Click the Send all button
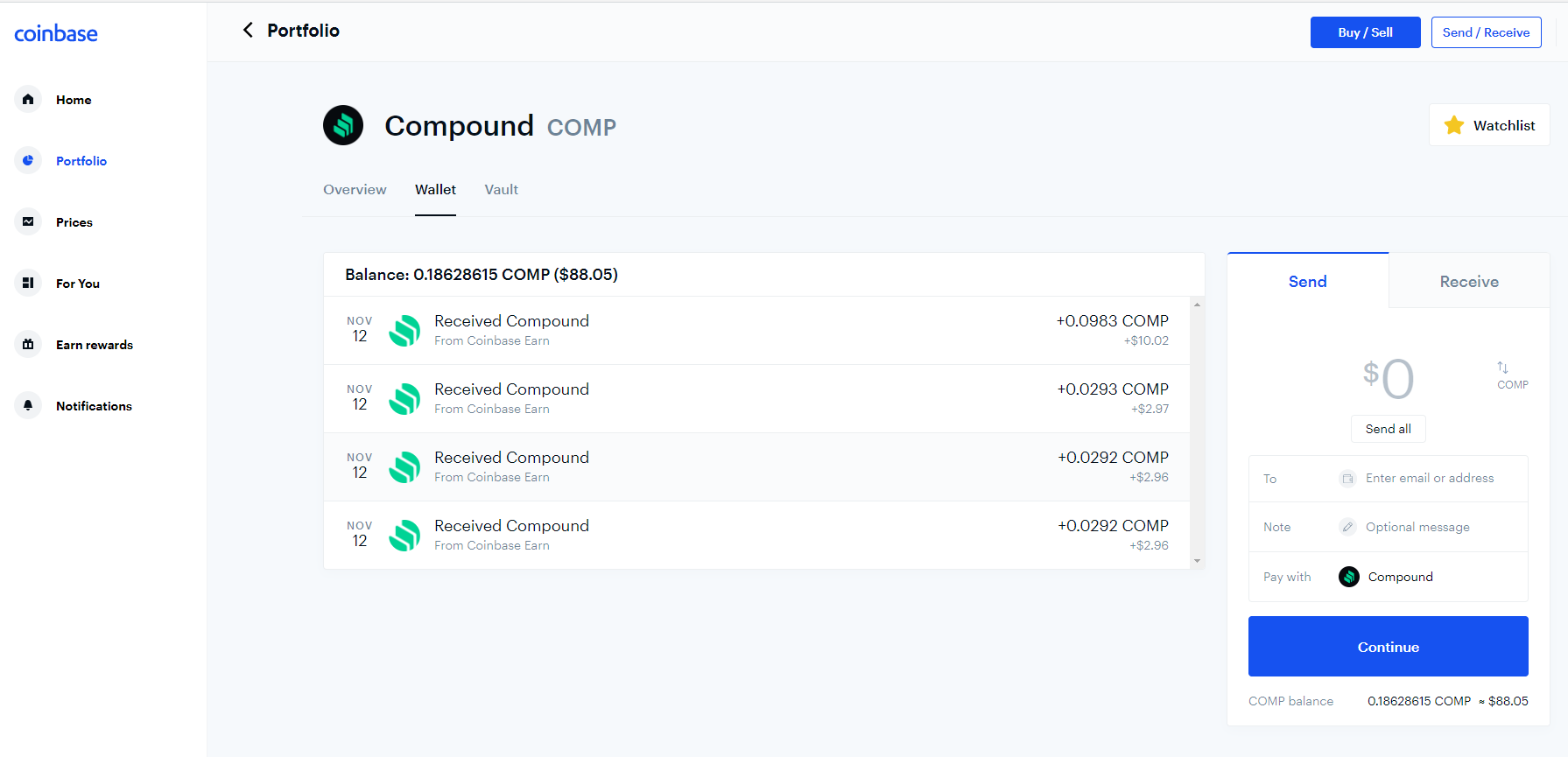 1388,429
